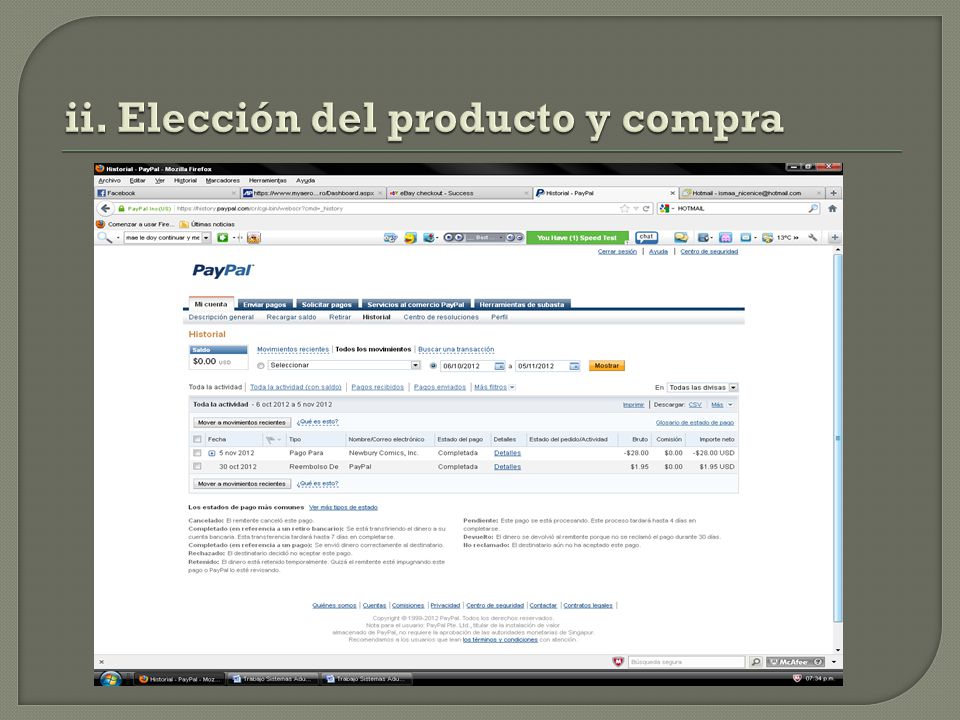This screenshot has height=720, width=960.
Task: Open the Enviar pagos PayPal tab
Action: point(264,304)
